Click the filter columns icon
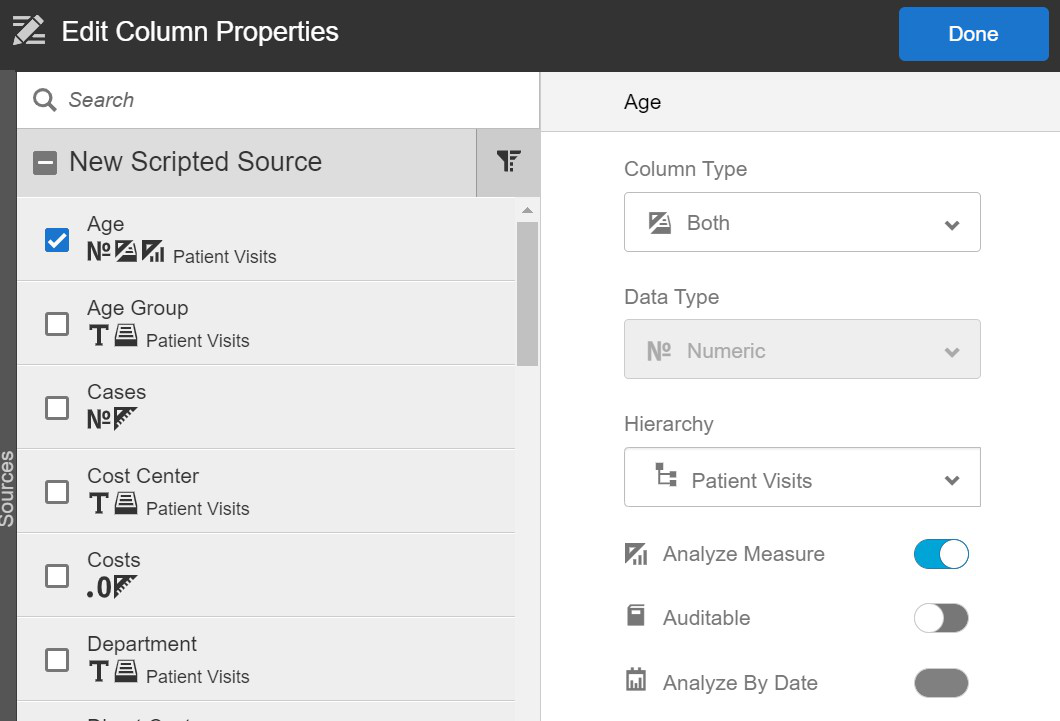 (508, 161)
